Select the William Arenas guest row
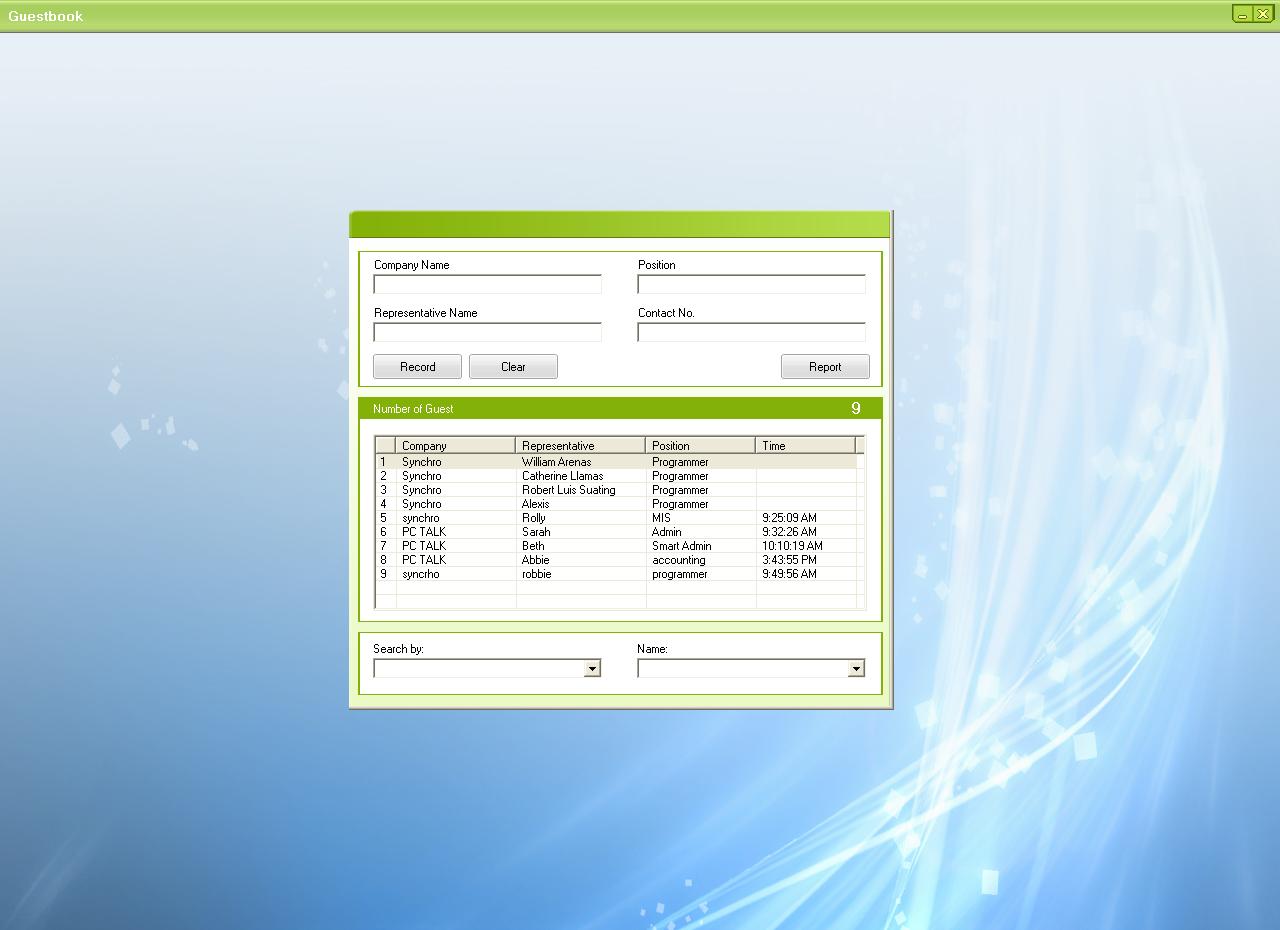The height and width of the screenshot is (930, 1280). (x=556, y=462)
